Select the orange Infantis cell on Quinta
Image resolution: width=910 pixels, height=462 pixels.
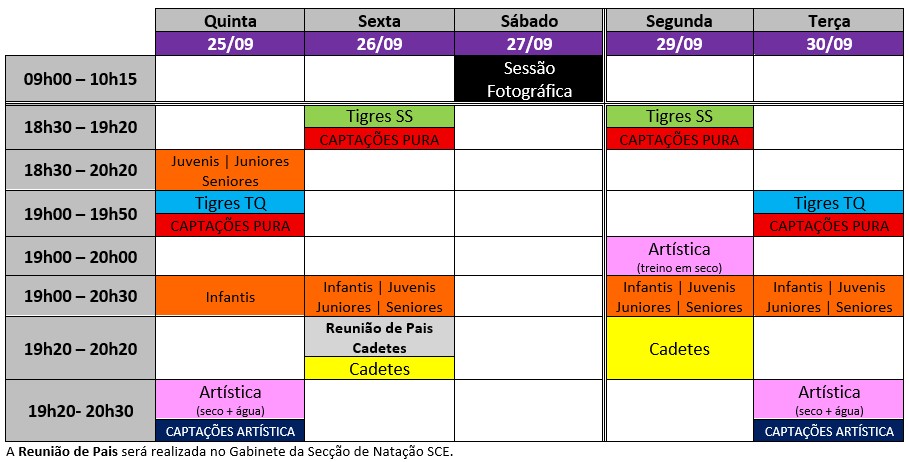pos(230,297)
